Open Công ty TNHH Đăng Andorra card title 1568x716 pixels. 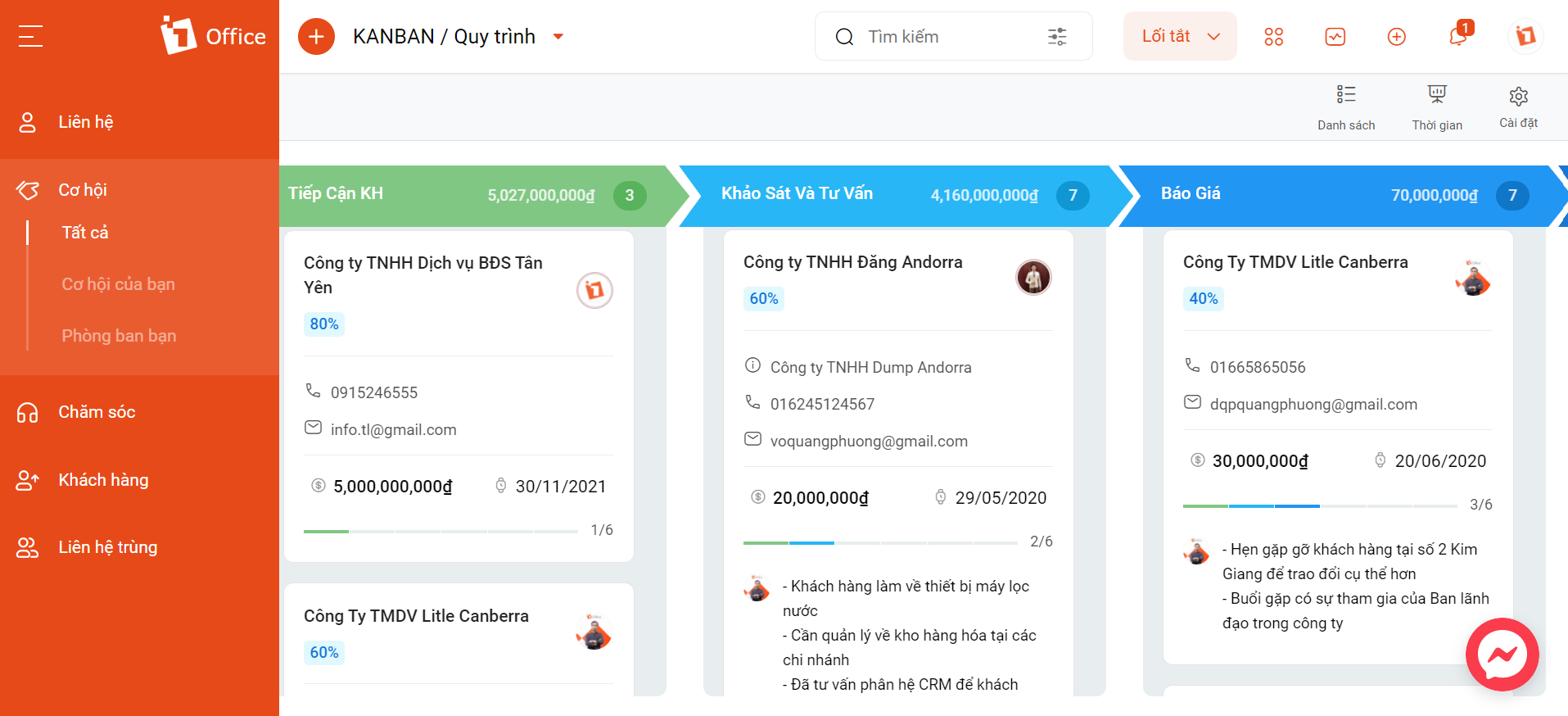tap(852, 262)
